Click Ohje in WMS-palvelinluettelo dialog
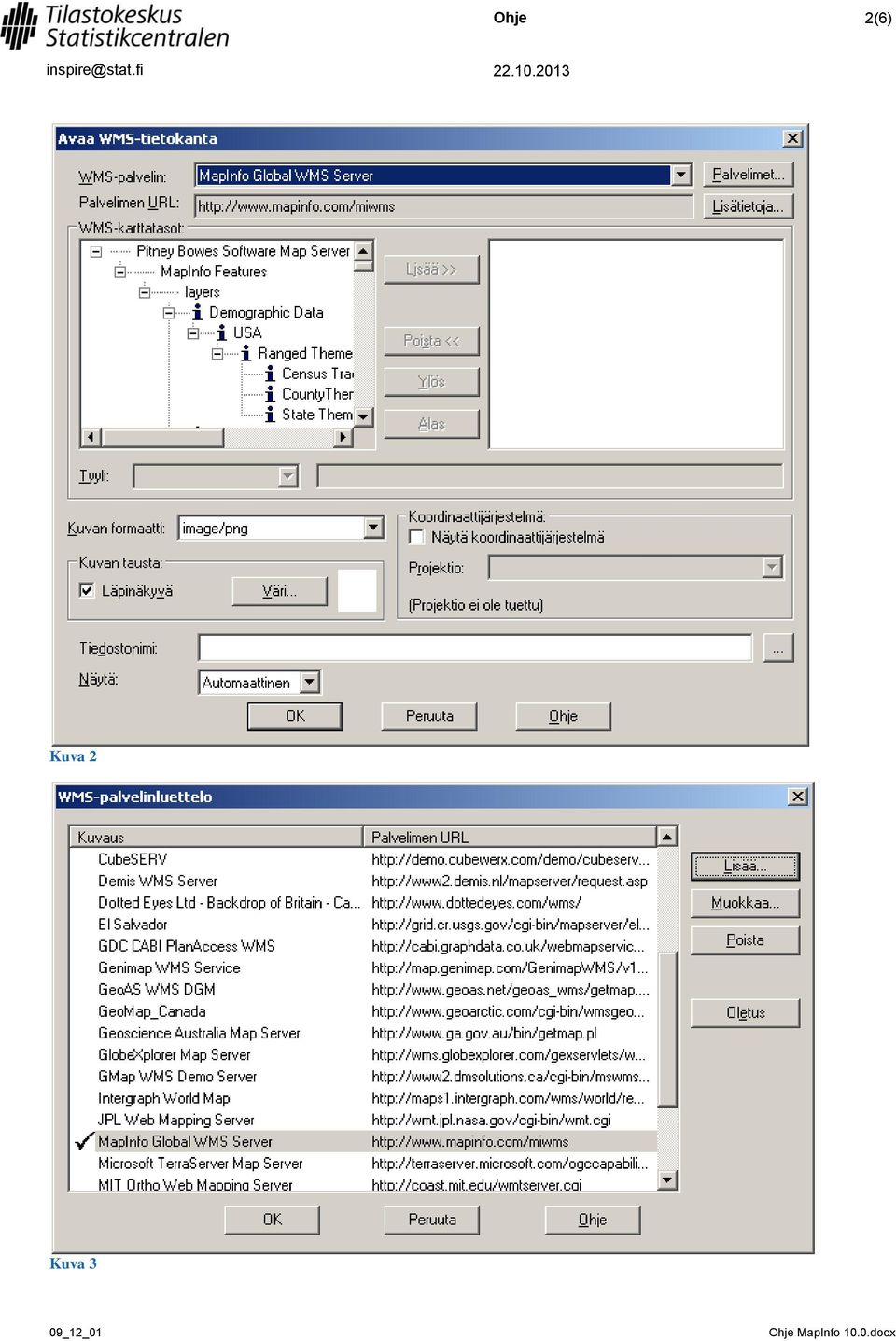Image resolution: width=896 pixels, height=1341 pixels. pos(593,1219)
